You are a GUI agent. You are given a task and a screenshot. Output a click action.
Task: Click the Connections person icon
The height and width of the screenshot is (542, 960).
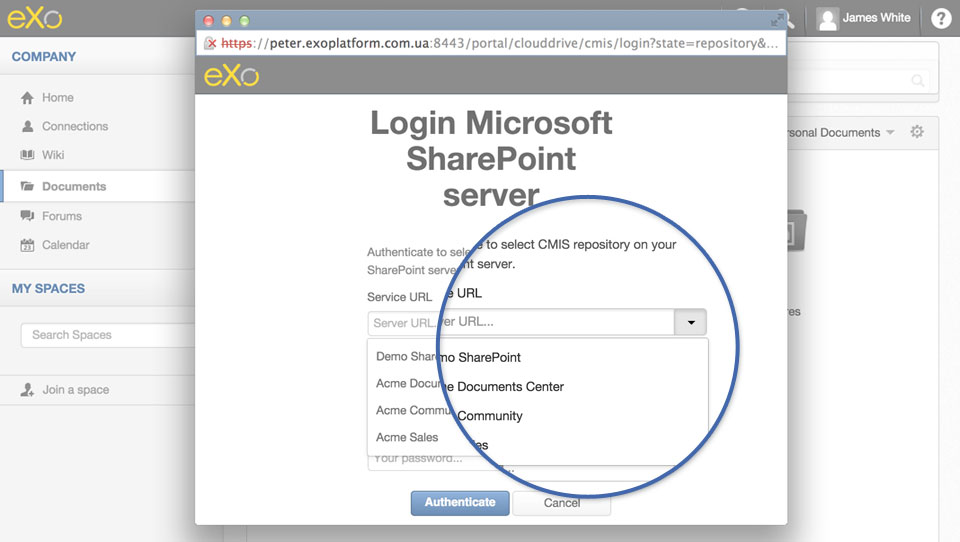pos(27,126)
